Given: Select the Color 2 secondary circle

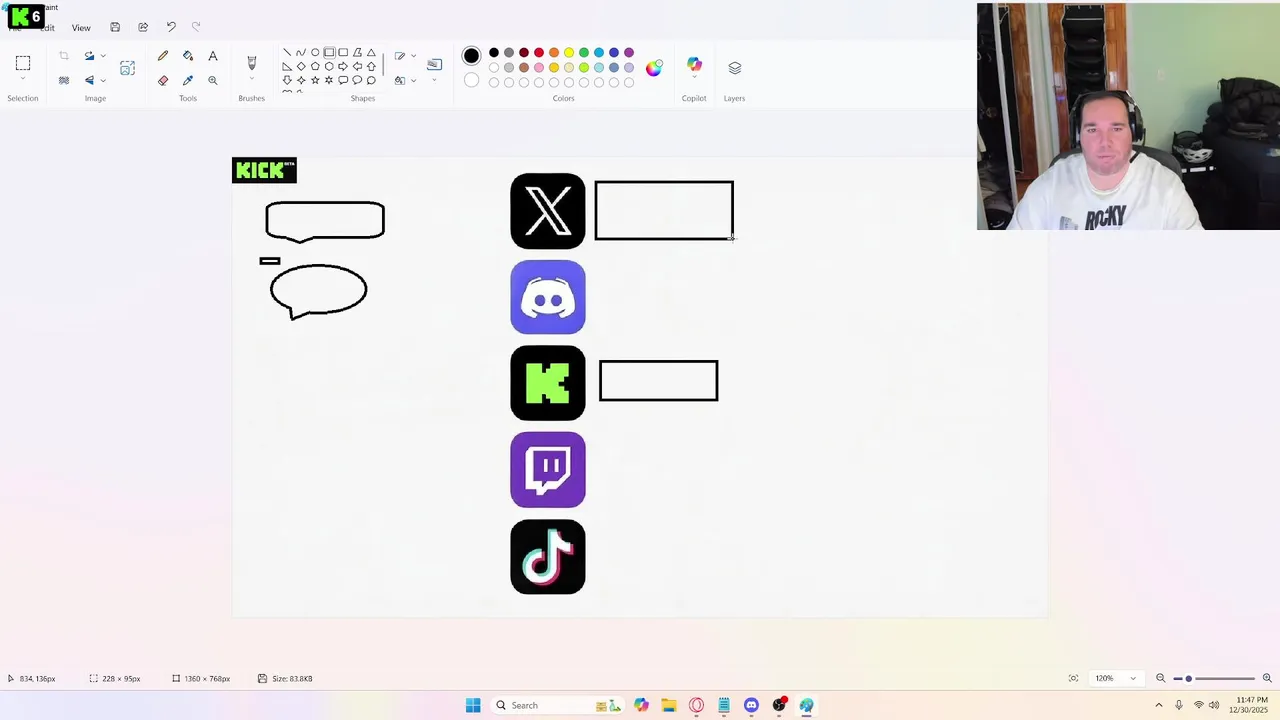Looking at the screenshot, I should coord(471,80).
